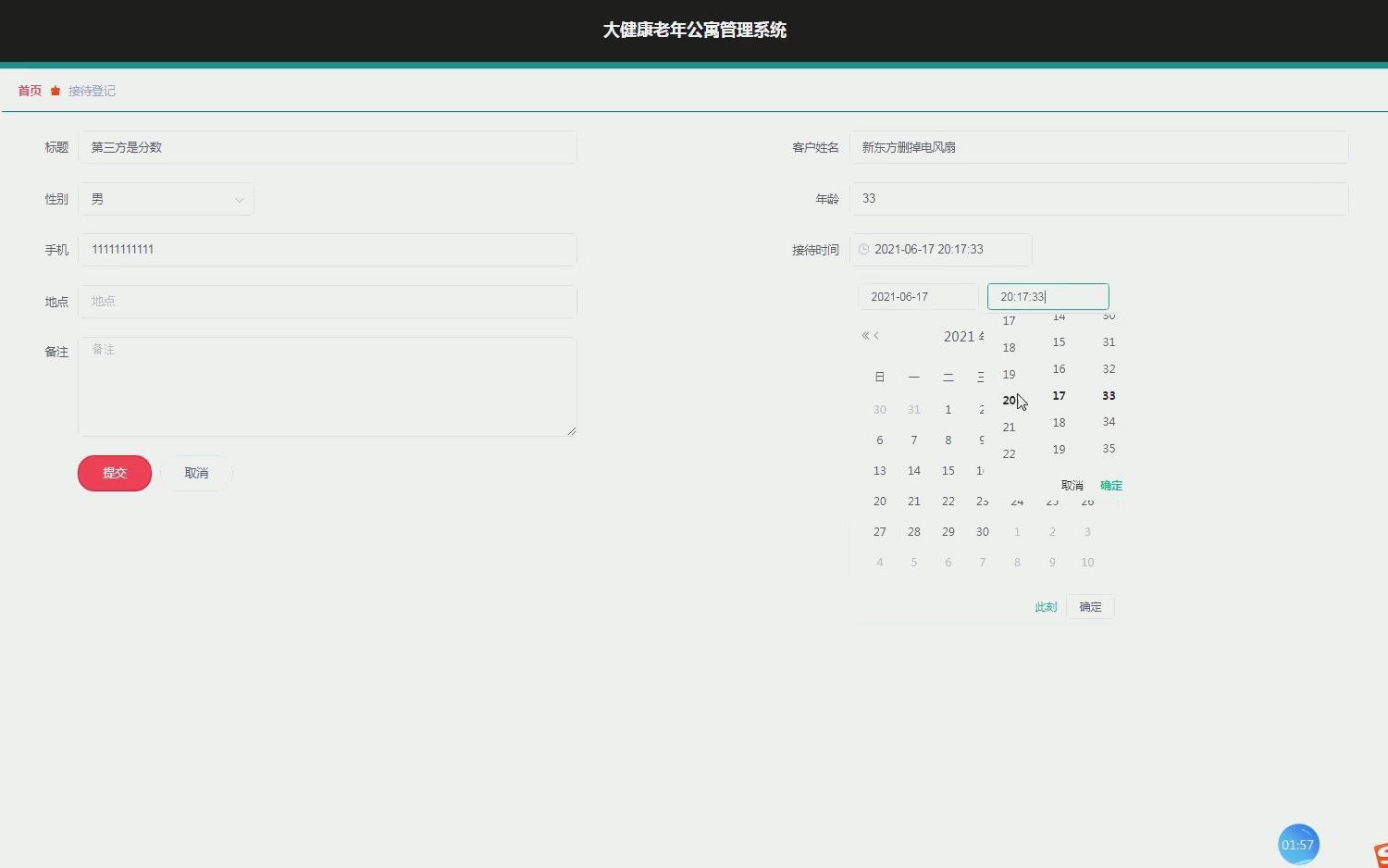Image resolution: width=1388 pixels, height=868 pixels.
Task: Click the 2021 year label in calendar header
Action: click(x=963, y=337)
